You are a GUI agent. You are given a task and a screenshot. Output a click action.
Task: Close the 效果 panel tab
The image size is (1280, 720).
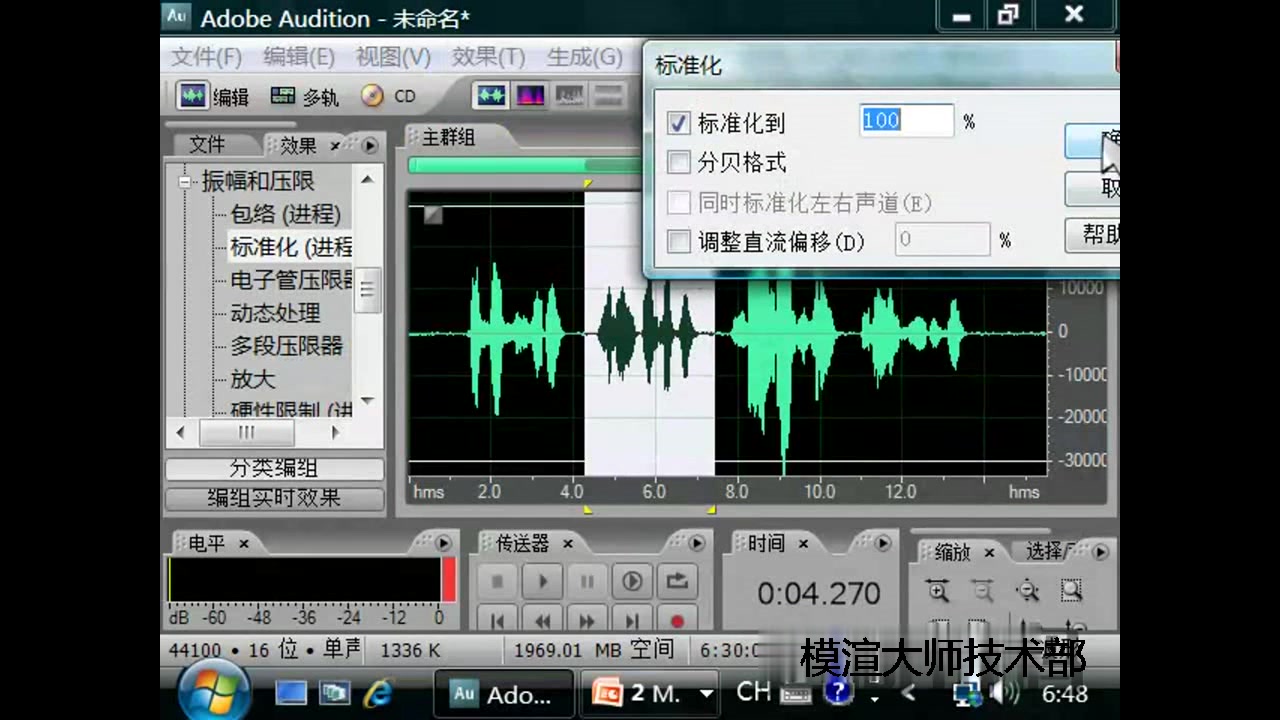click(x=335, y=146)
